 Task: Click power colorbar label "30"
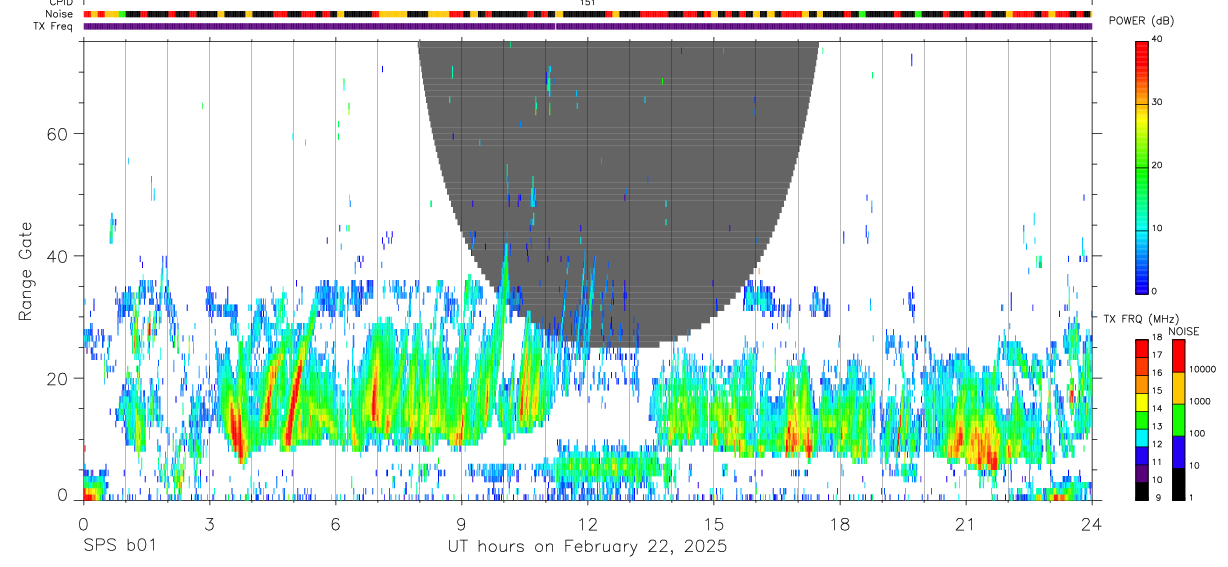pyautogui.click(x=1158, y=103)
